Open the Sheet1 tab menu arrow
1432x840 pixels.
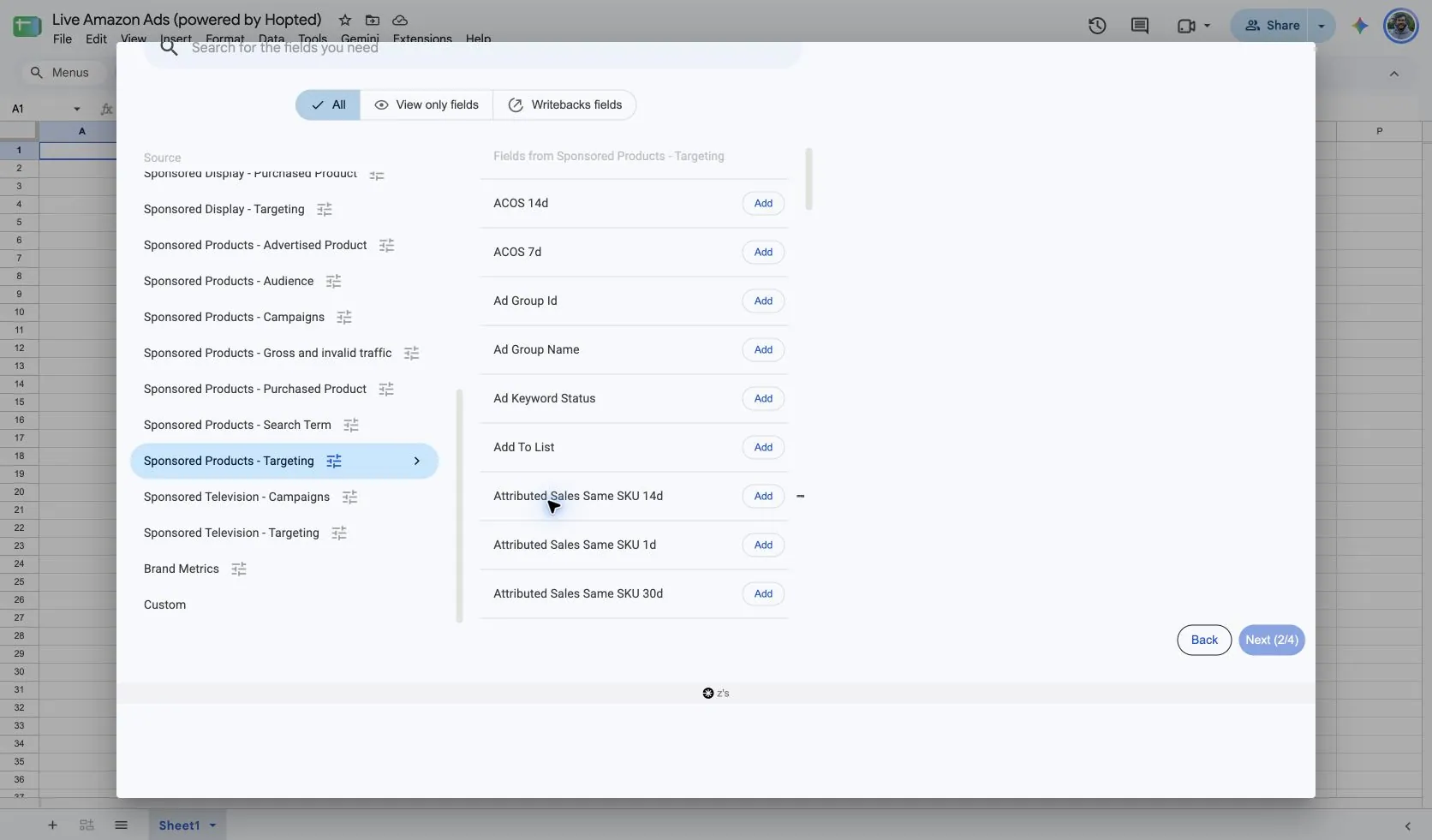[212, 825]
